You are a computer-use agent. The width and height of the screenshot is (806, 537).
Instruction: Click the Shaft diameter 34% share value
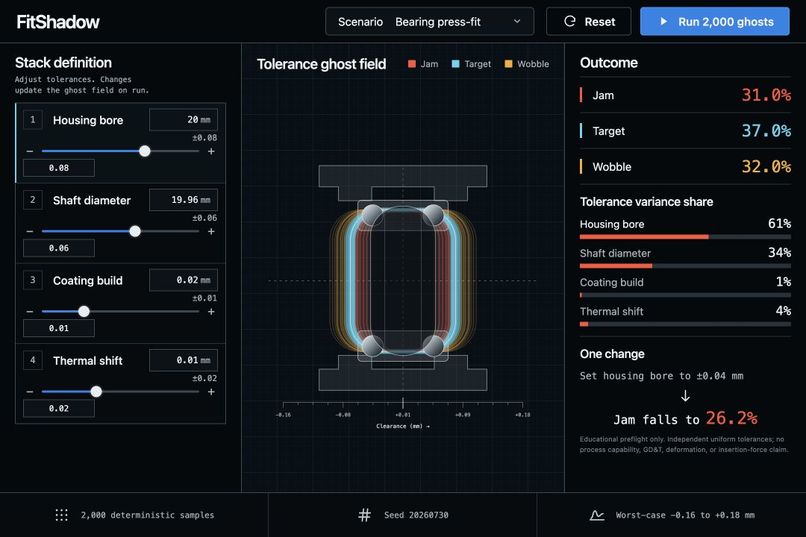(x=779, y=252)
